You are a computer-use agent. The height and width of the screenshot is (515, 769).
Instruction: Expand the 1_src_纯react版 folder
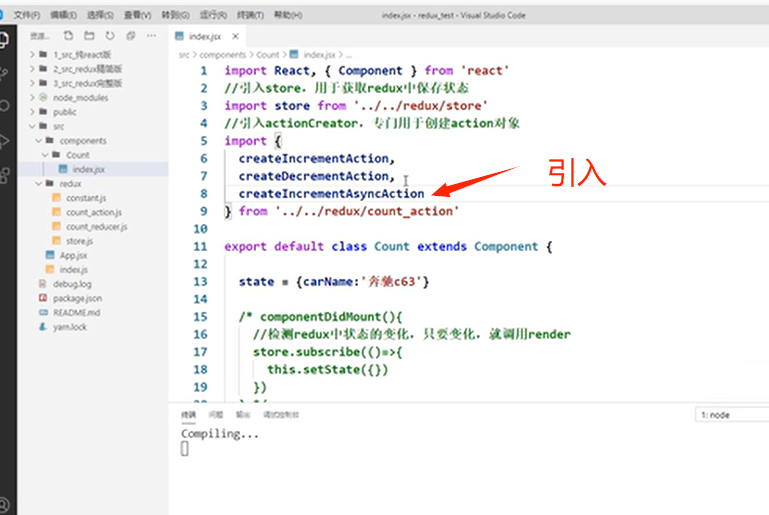coord(32,54)
